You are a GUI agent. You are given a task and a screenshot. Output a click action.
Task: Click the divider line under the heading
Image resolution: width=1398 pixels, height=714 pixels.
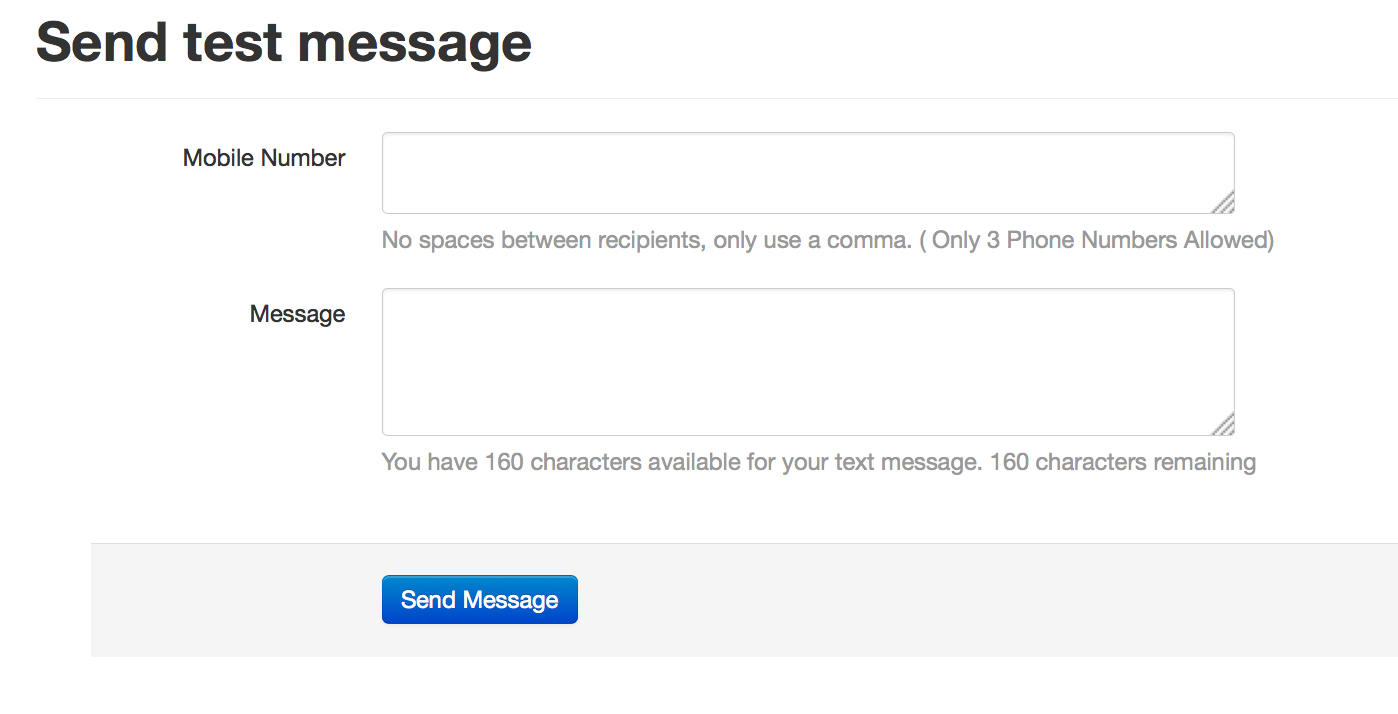tap(717, 98)
